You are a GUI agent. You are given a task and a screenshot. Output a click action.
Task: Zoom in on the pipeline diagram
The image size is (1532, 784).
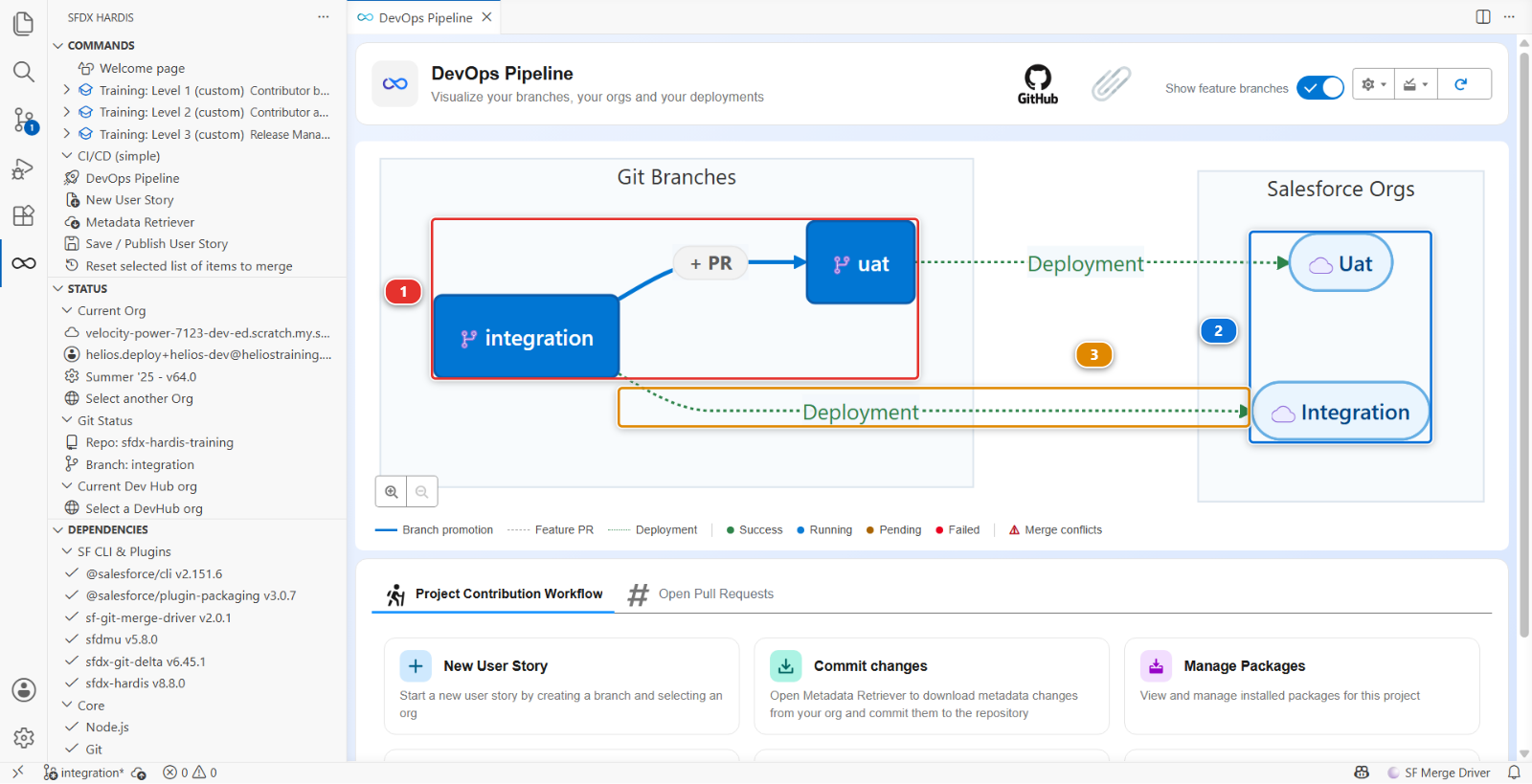(x=391, y=491)
